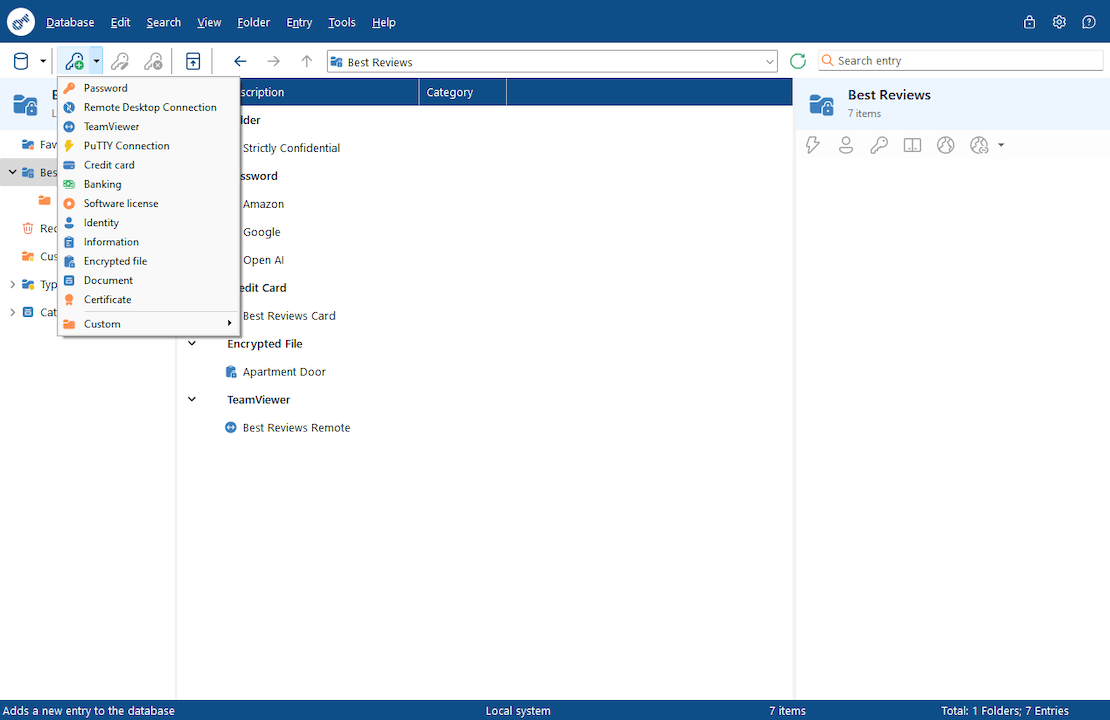Expand the Custom submenu

pos(149,324)
